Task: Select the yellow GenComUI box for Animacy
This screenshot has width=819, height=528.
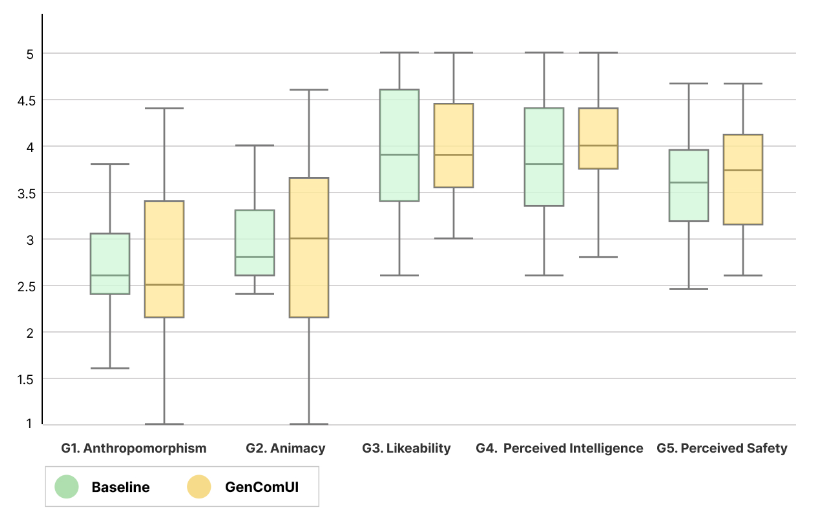Action: click(x=309, y=247)
